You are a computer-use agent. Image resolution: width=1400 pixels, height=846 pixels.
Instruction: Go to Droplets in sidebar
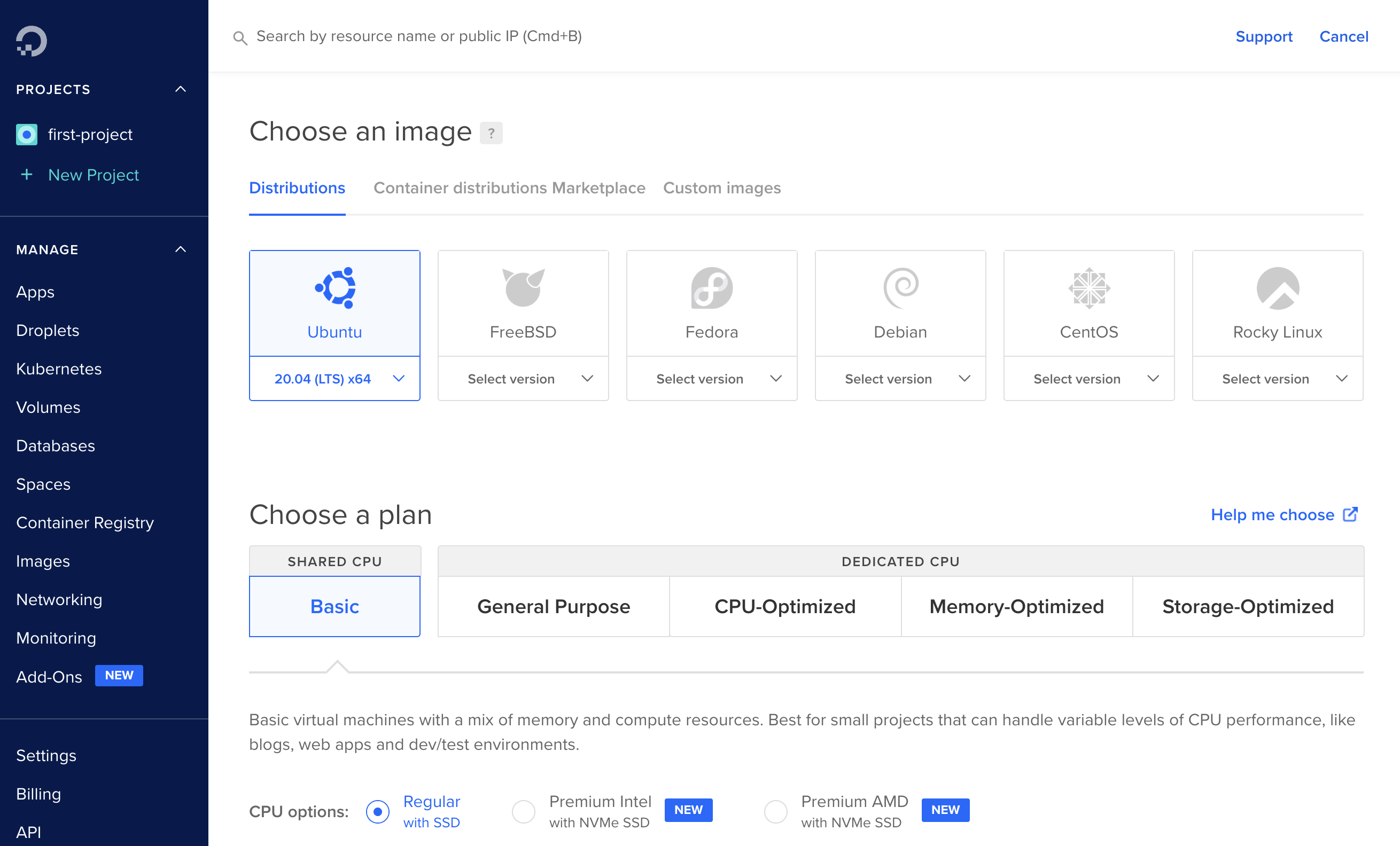(x=48, y=331)
